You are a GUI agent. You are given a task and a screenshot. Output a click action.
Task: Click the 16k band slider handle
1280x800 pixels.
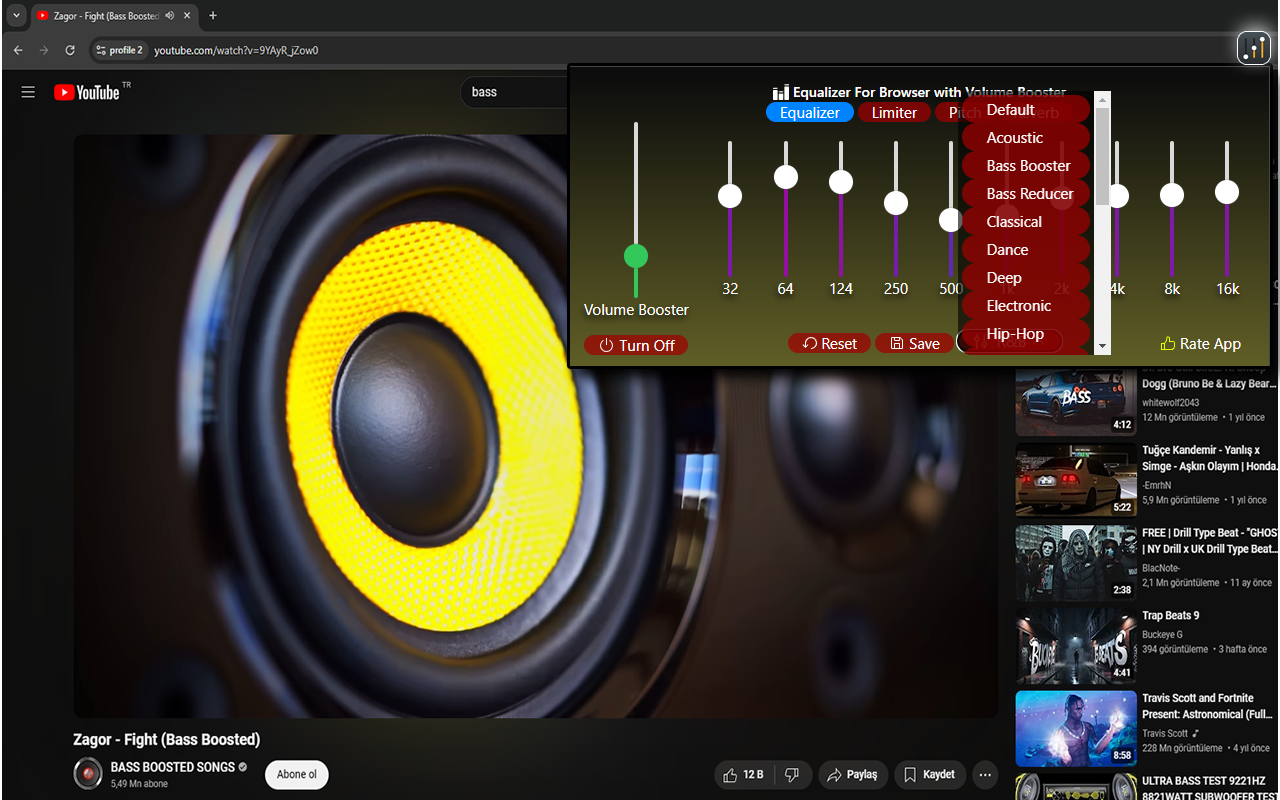(x=1227, y=192)
